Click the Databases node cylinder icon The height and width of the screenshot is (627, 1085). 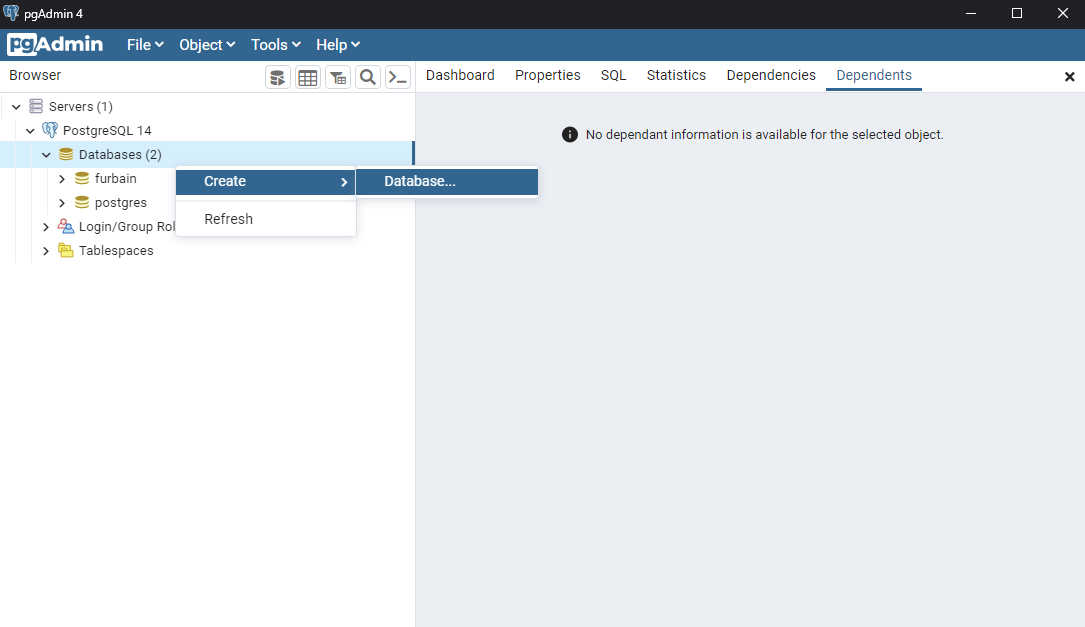click(66, 154)
